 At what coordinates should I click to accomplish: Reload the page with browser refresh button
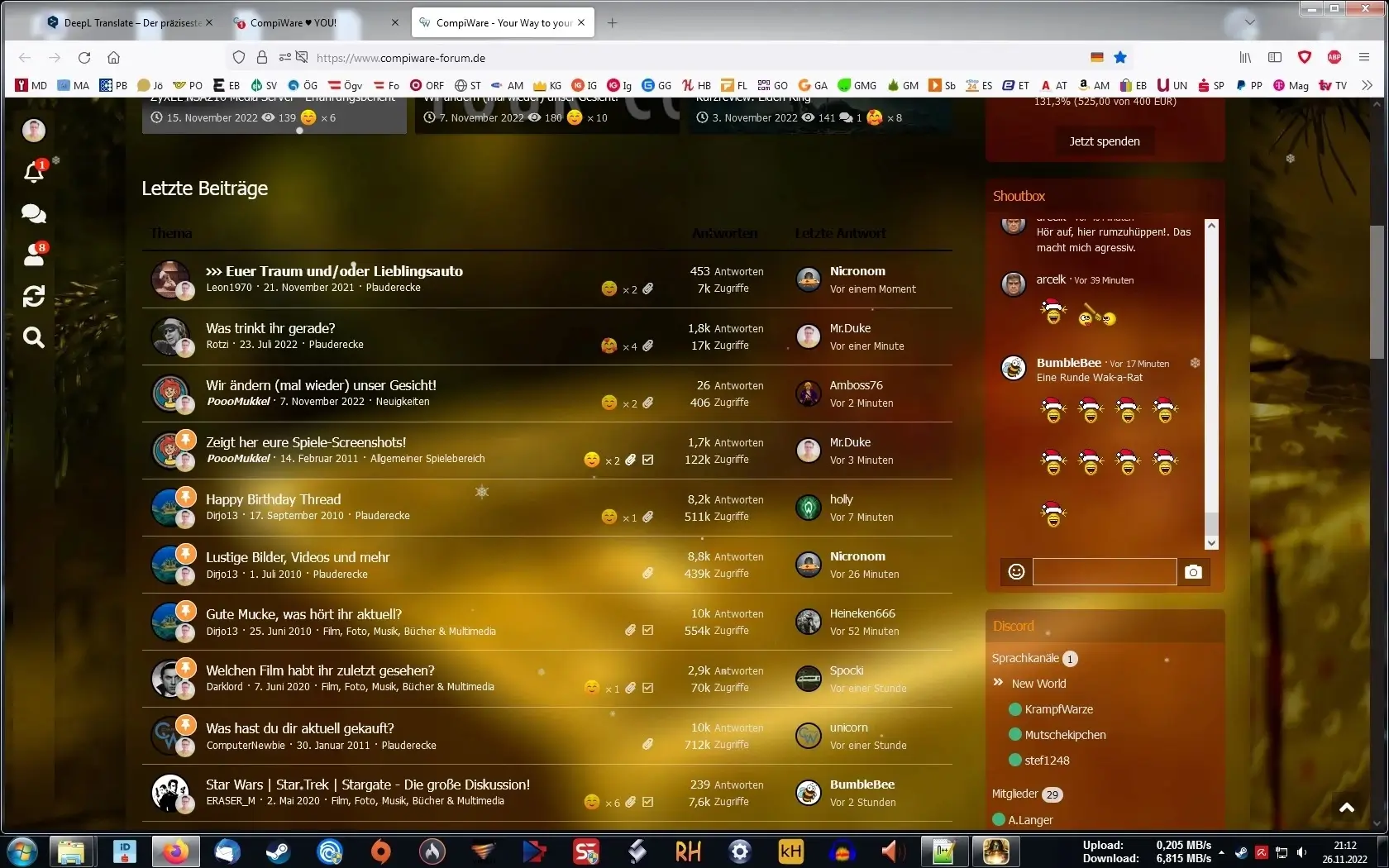tap(84, 58)
